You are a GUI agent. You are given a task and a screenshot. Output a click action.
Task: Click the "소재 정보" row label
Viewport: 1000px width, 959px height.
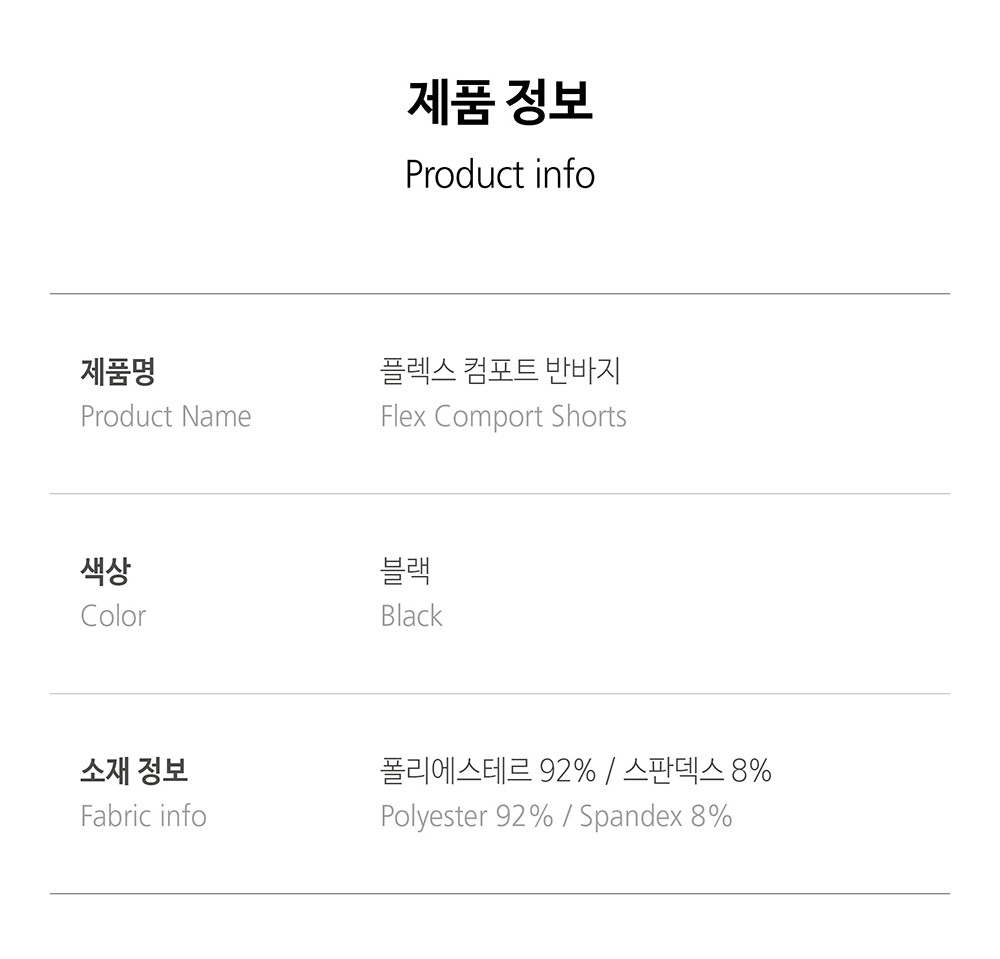click(x=133, y=772)
